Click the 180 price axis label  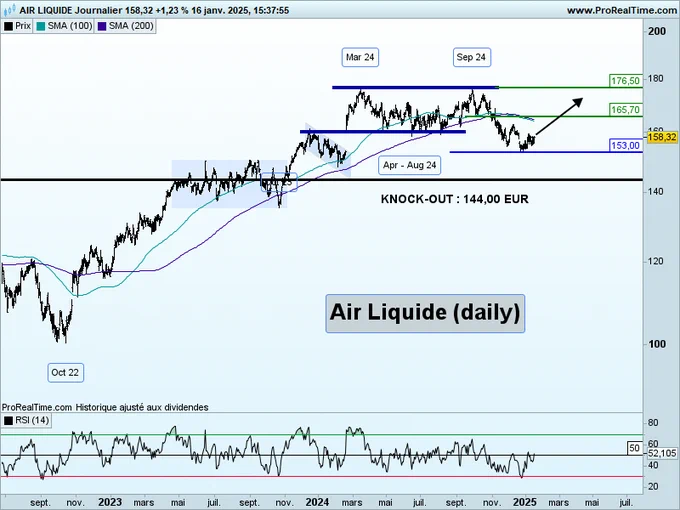point(655,78)
